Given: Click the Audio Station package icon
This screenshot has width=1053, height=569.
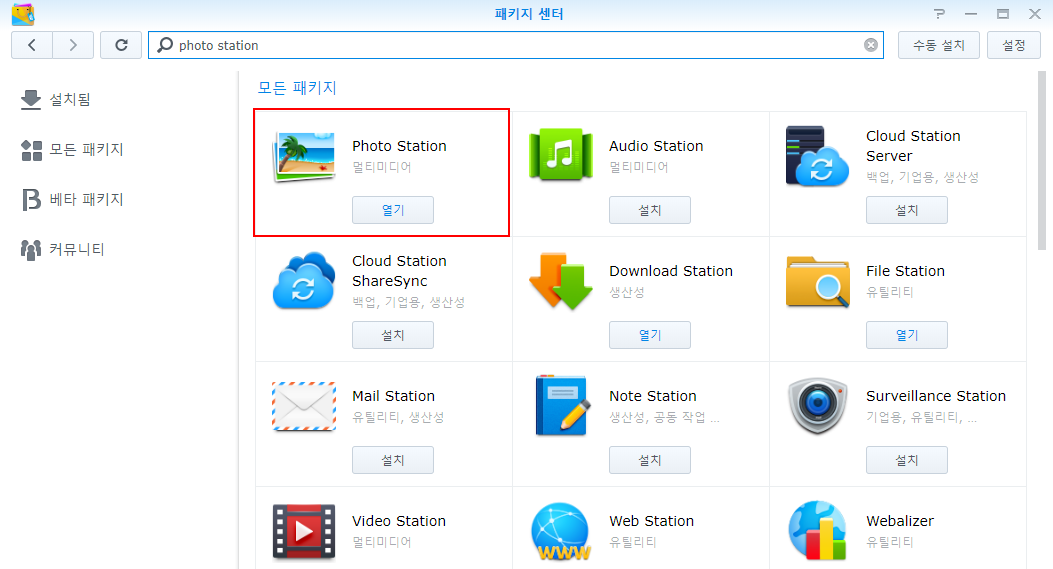Looking at the screenshot, I should (561, 155).
